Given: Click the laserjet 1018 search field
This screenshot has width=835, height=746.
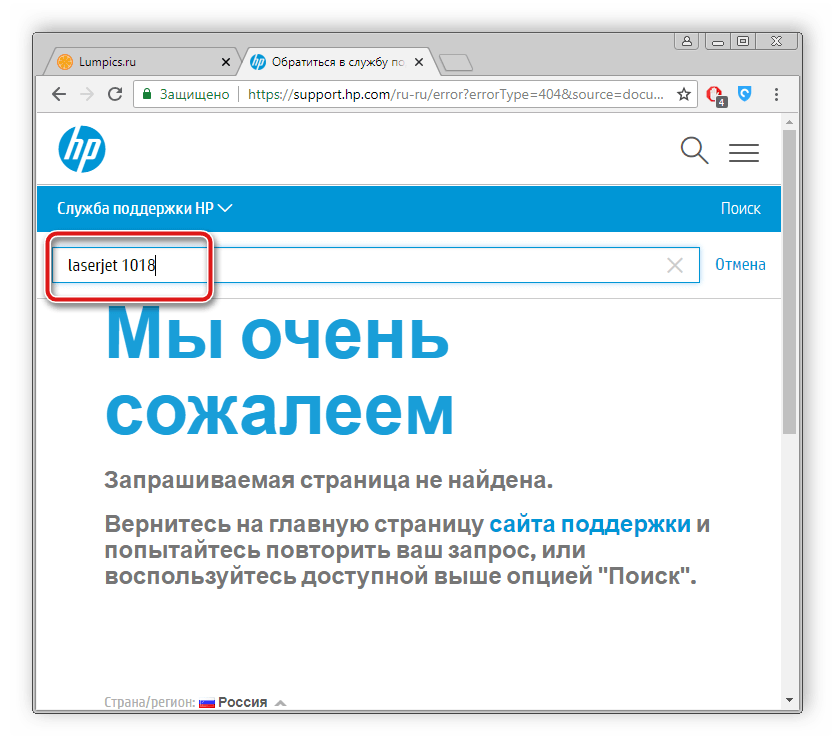Looking at the screenshot, I should [400, 265].
